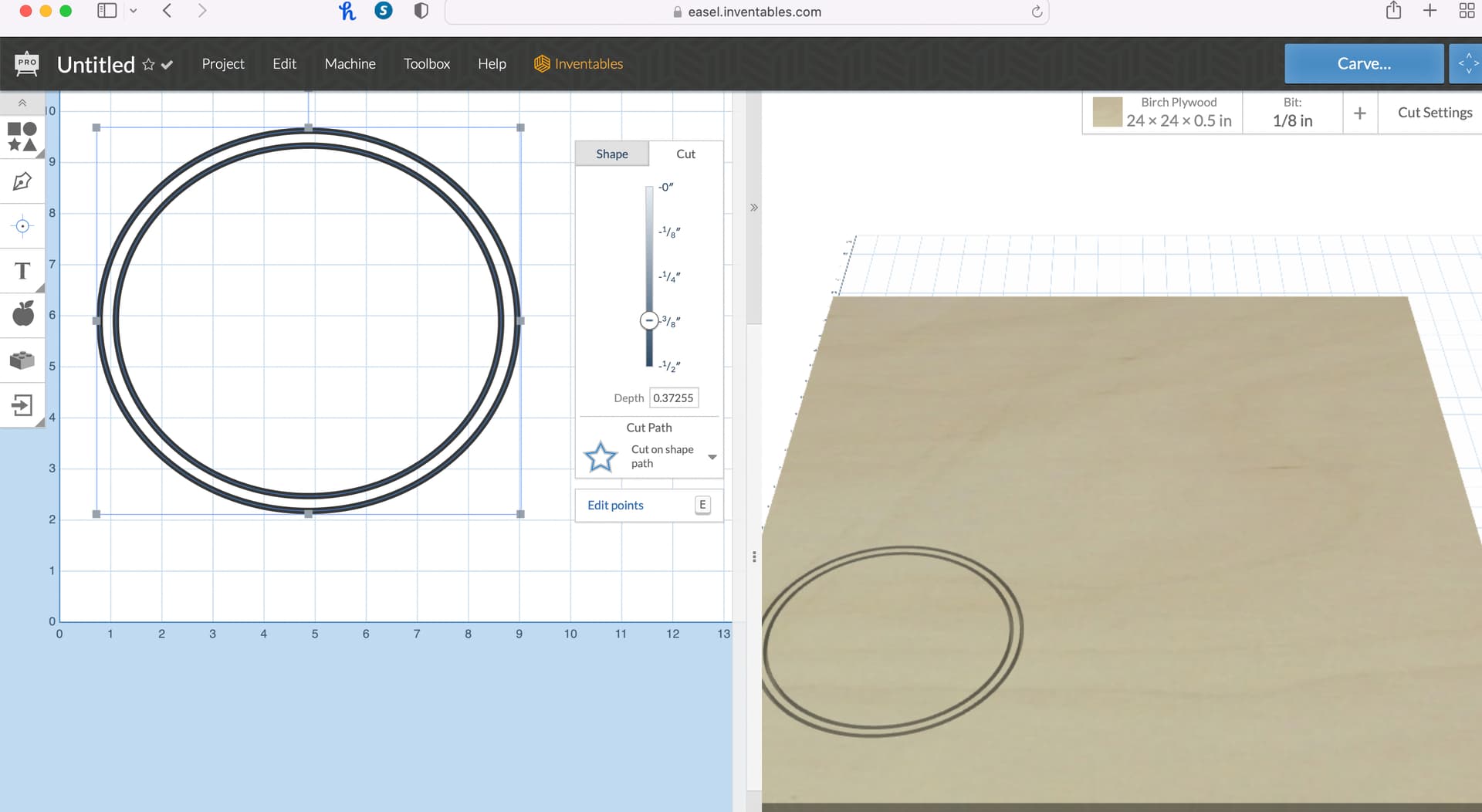Select the Pen drawing tool
This screenshot has height=812, width=1482.
[x=22, y=181]
